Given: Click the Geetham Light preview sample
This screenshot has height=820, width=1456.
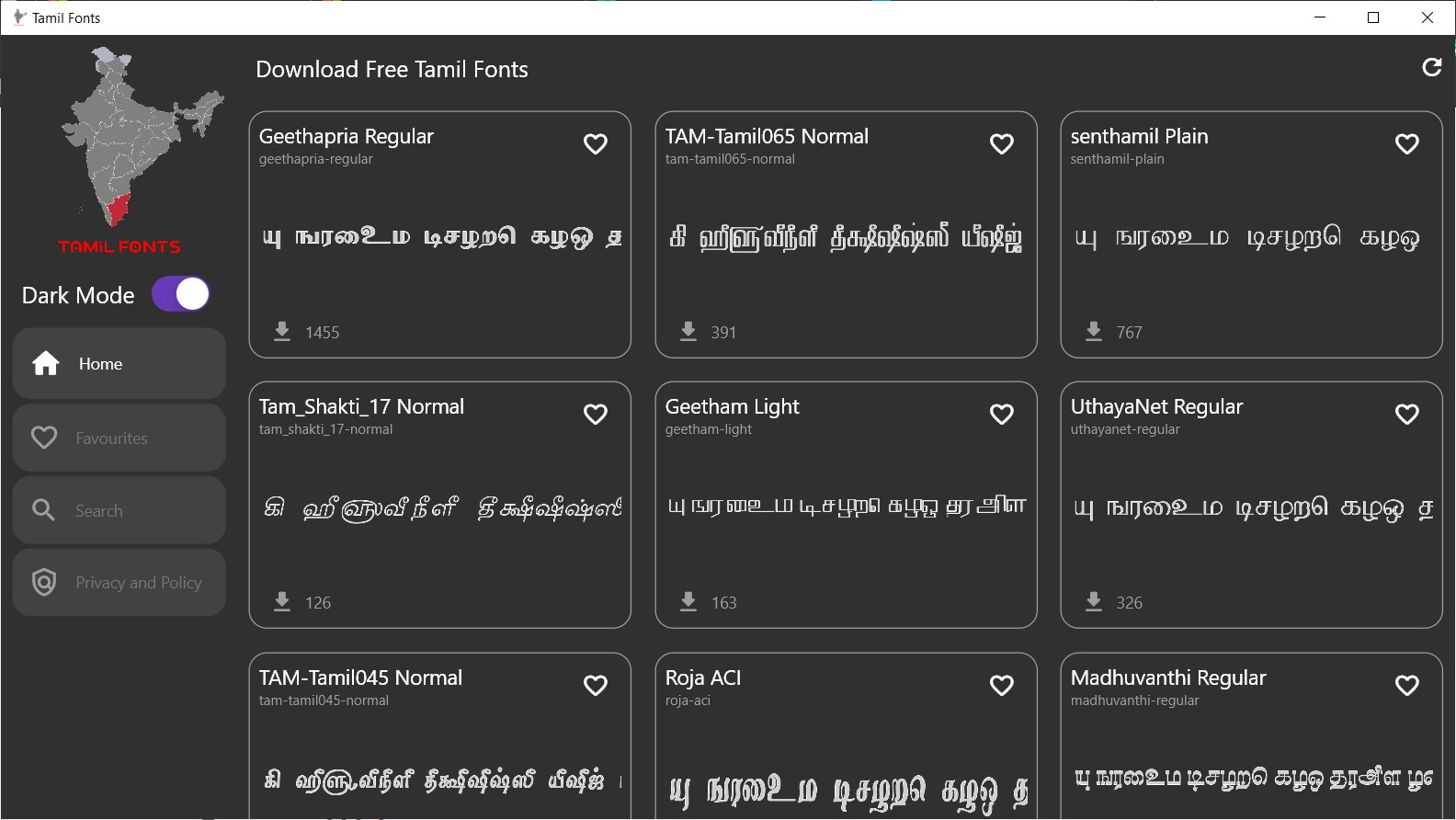Looking at the screenshot, I should coord(847,507).
